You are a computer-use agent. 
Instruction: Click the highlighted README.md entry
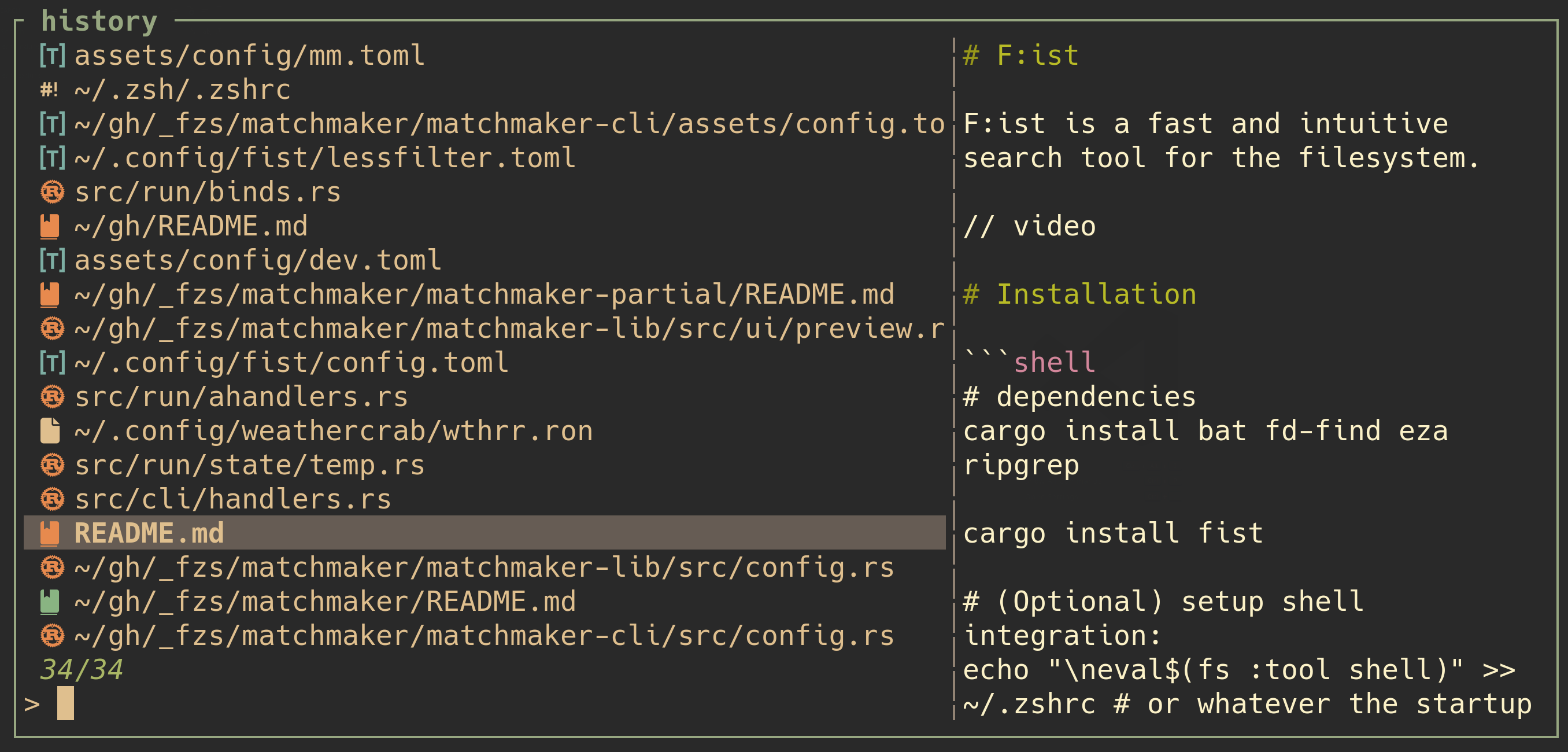point(485,533)
